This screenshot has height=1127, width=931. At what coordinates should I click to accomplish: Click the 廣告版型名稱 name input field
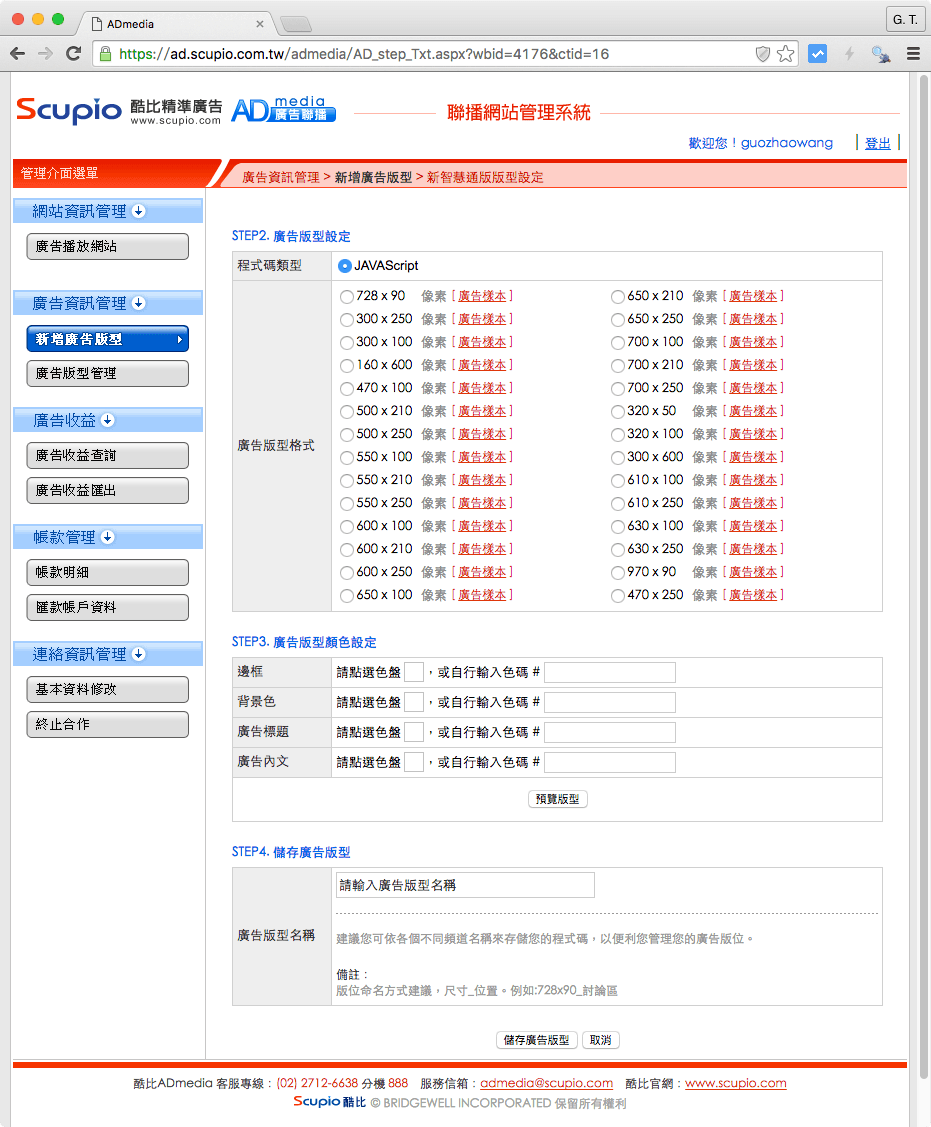click(x=464, y=885)
